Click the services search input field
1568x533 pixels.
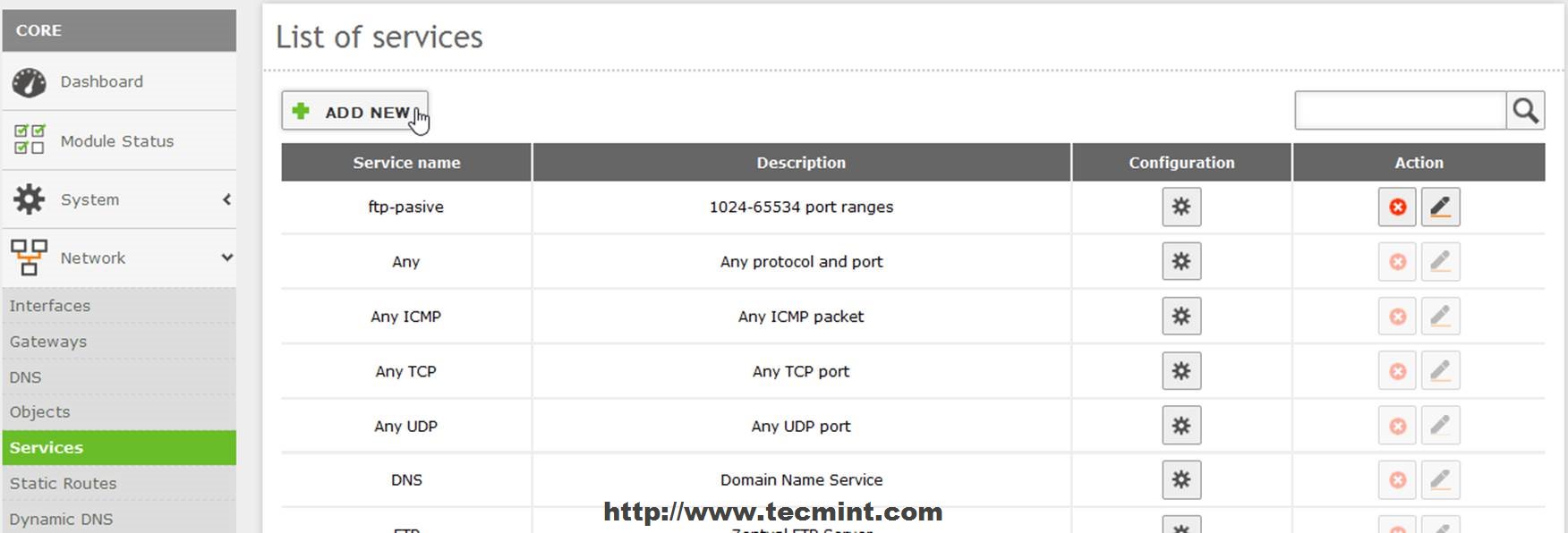click(1400, 111)
